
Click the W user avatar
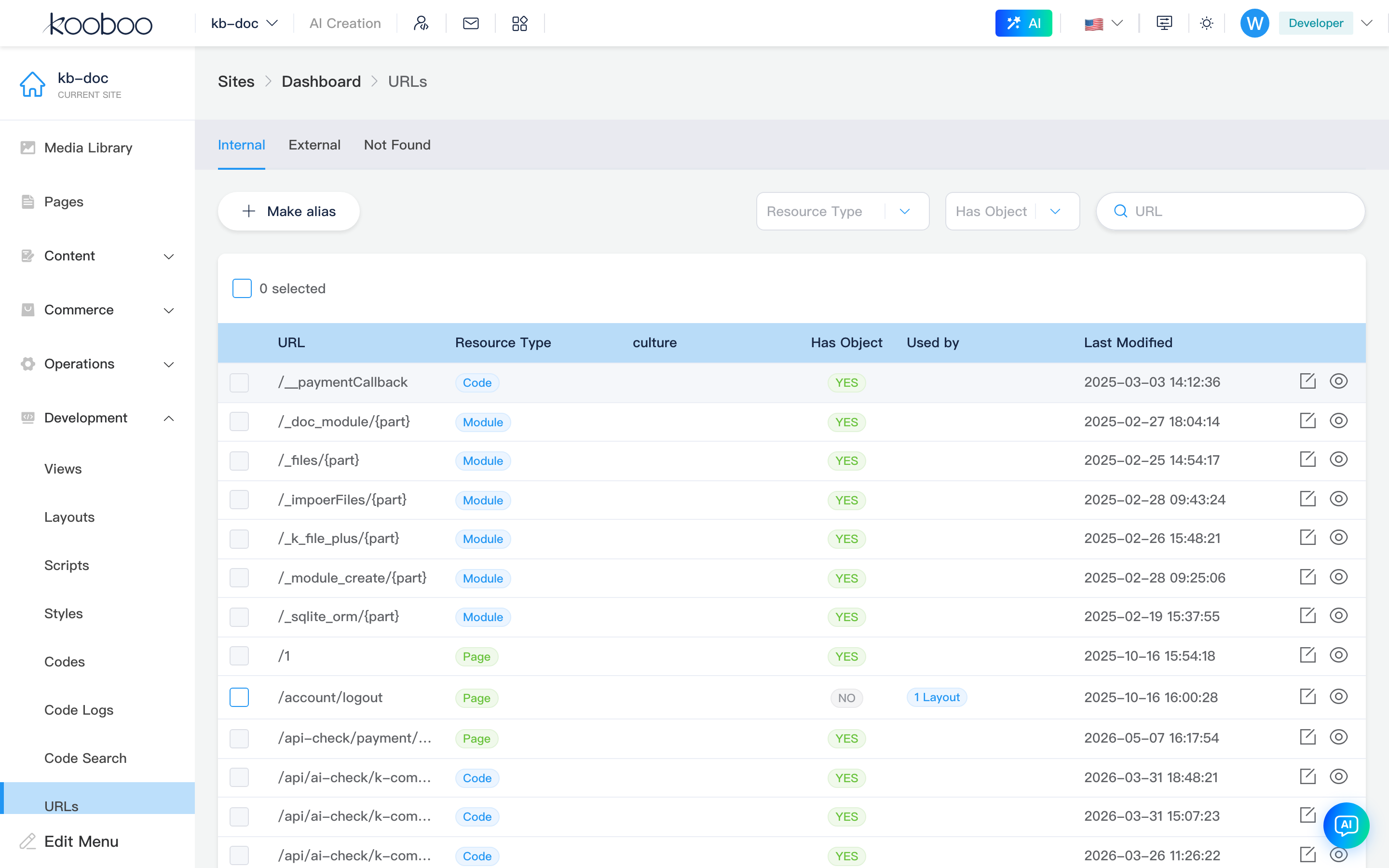(1254, 23)
